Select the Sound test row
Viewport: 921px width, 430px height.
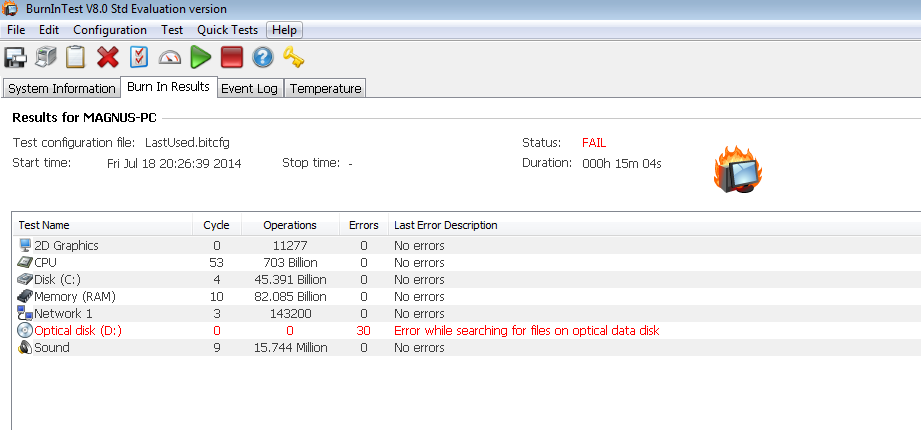(467, 348)
